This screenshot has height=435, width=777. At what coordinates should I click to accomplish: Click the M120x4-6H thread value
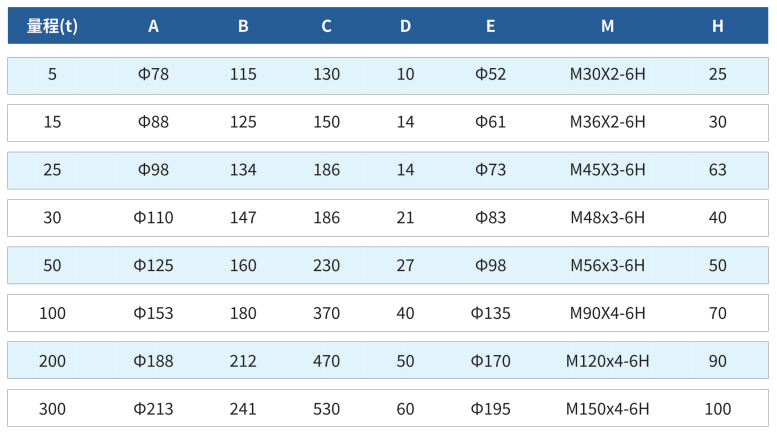tap(608, 361)
